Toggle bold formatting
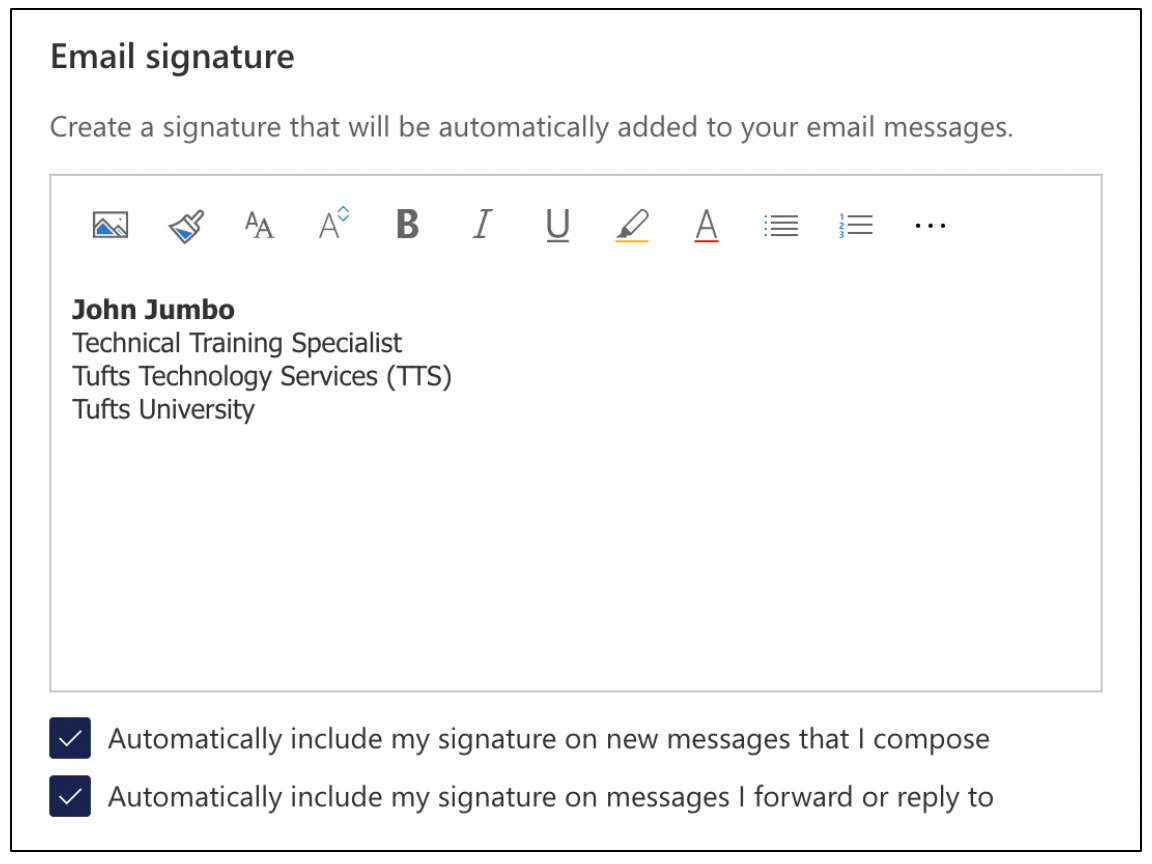Image resolution: width=1152 pixels, height=864 pixels. coord(408,224)
